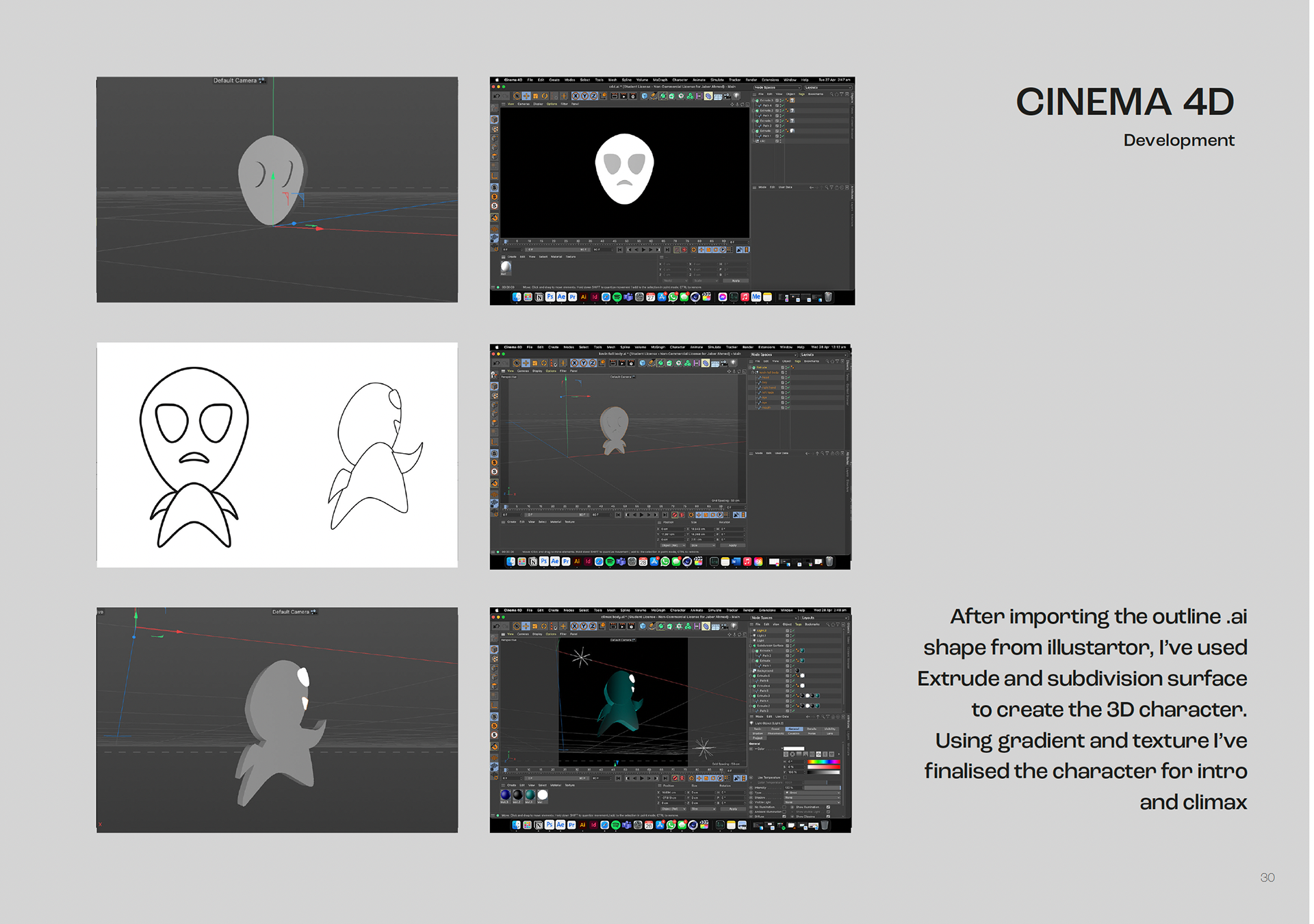Open Illustrator from kevin full body.ai dock

[577, 561]
